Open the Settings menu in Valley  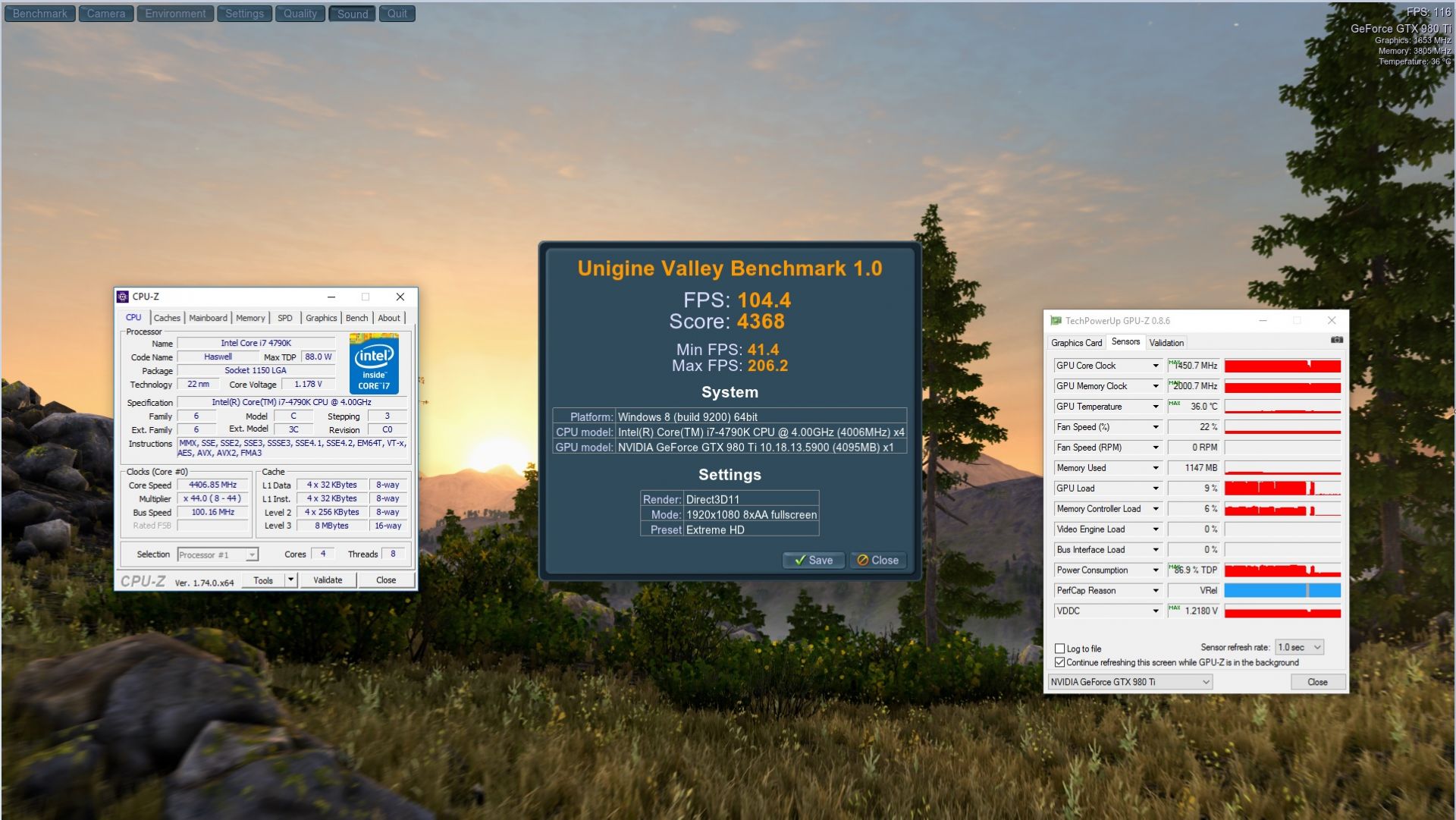tap(244, 14)
